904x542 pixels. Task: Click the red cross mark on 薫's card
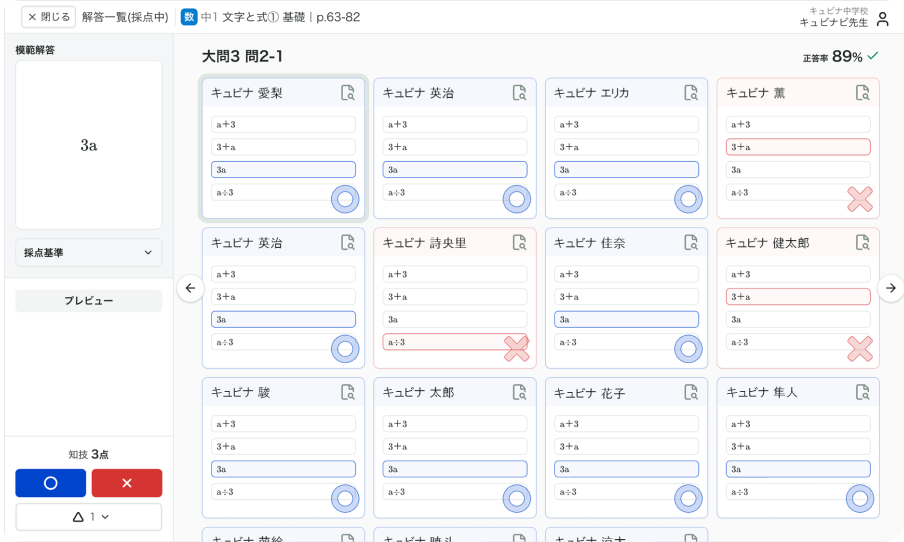860,200
